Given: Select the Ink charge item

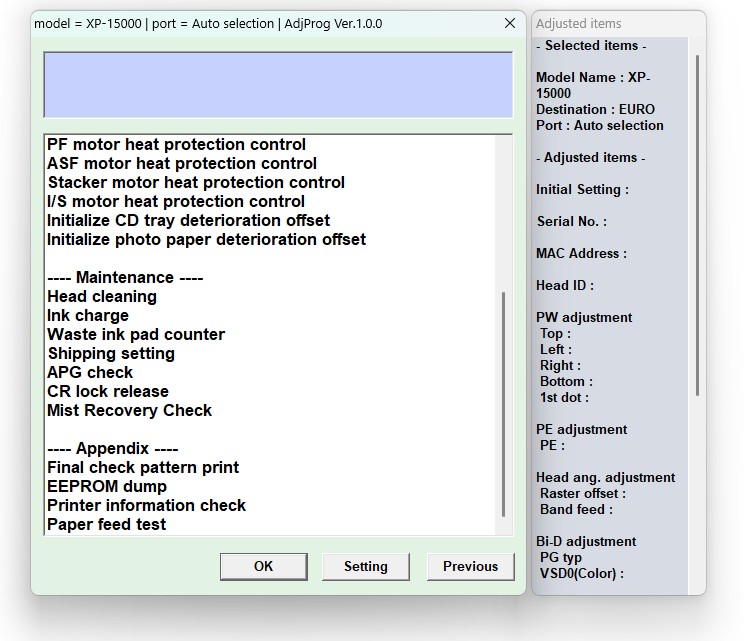Looking at the screenshot, I should [x=88, y=315].
